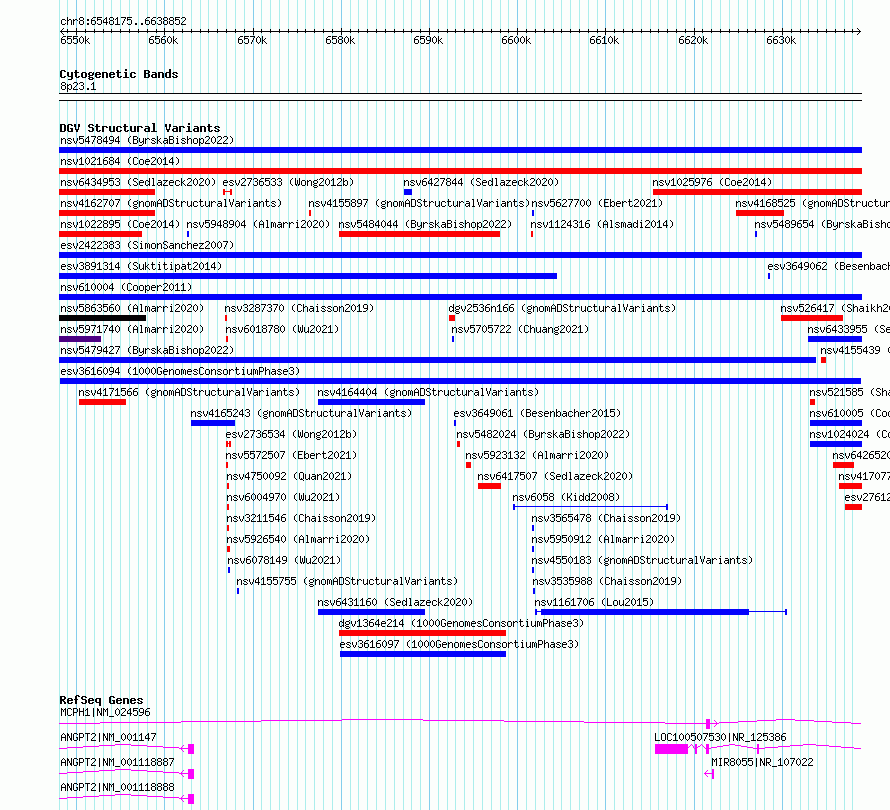This screenshot has width=890, height=810.
Task: Click the 6600k position on ruler
Action: [x=517, y=40]
